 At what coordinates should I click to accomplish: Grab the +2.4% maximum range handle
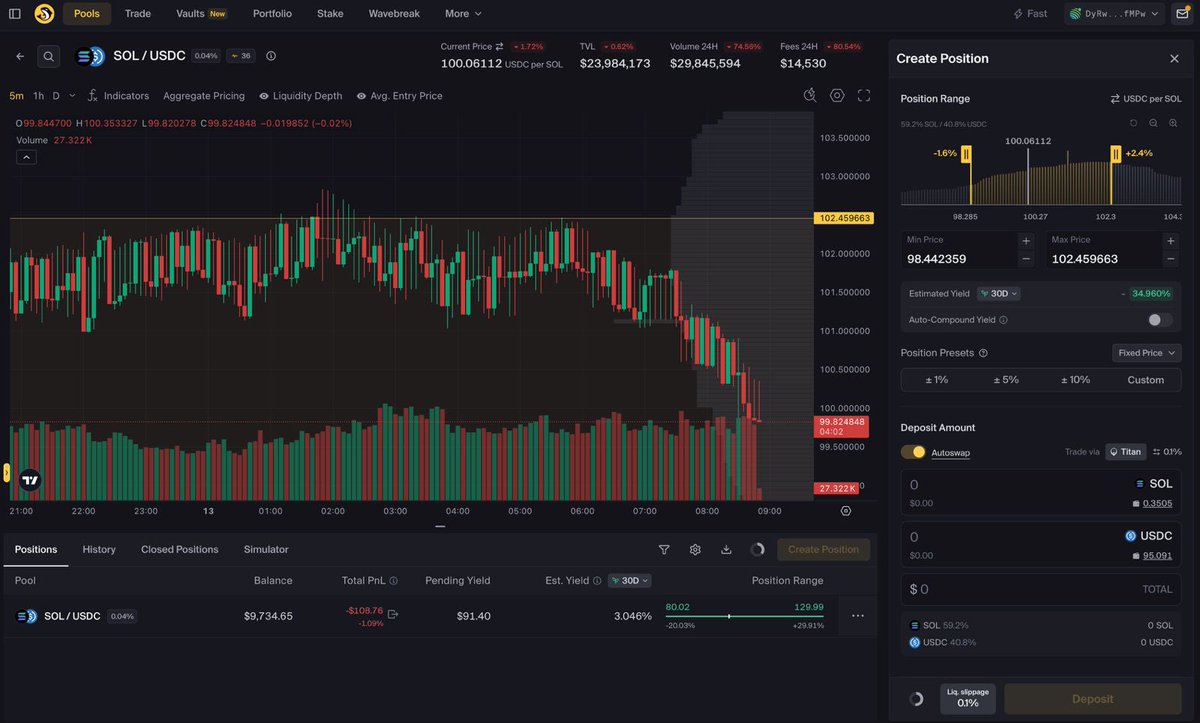1115,154
